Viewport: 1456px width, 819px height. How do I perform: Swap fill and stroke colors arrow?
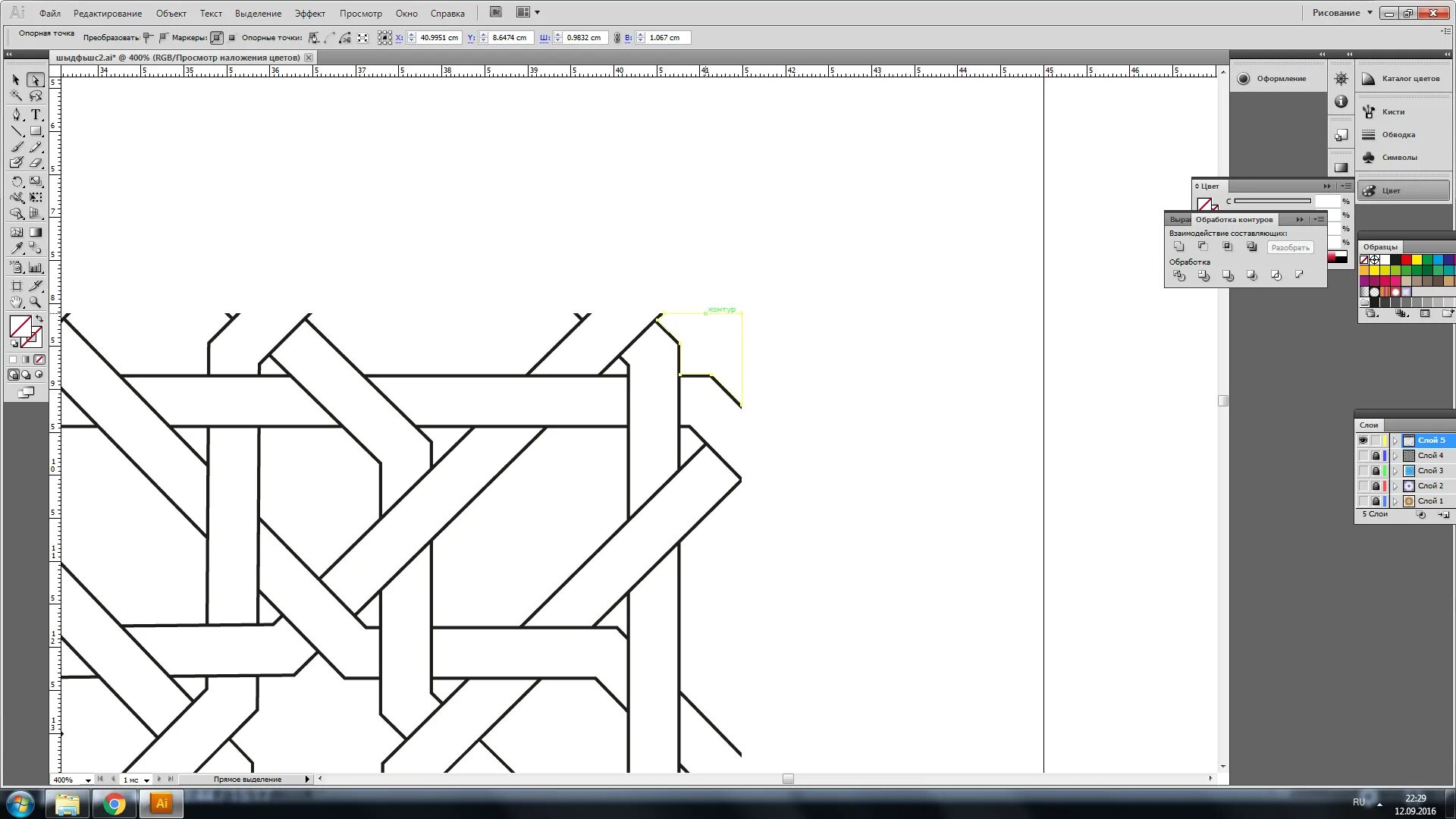pyautogui.click(x=39, y=319)
